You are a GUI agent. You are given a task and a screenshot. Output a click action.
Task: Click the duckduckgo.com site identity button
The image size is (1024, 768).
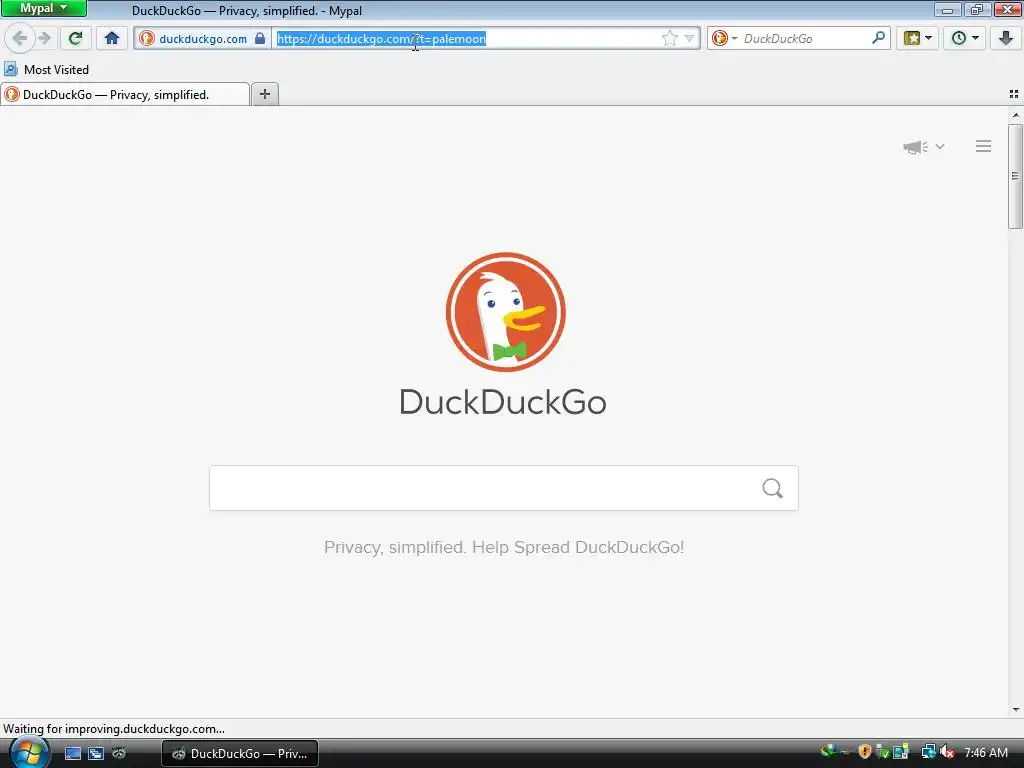coord(202,39)
